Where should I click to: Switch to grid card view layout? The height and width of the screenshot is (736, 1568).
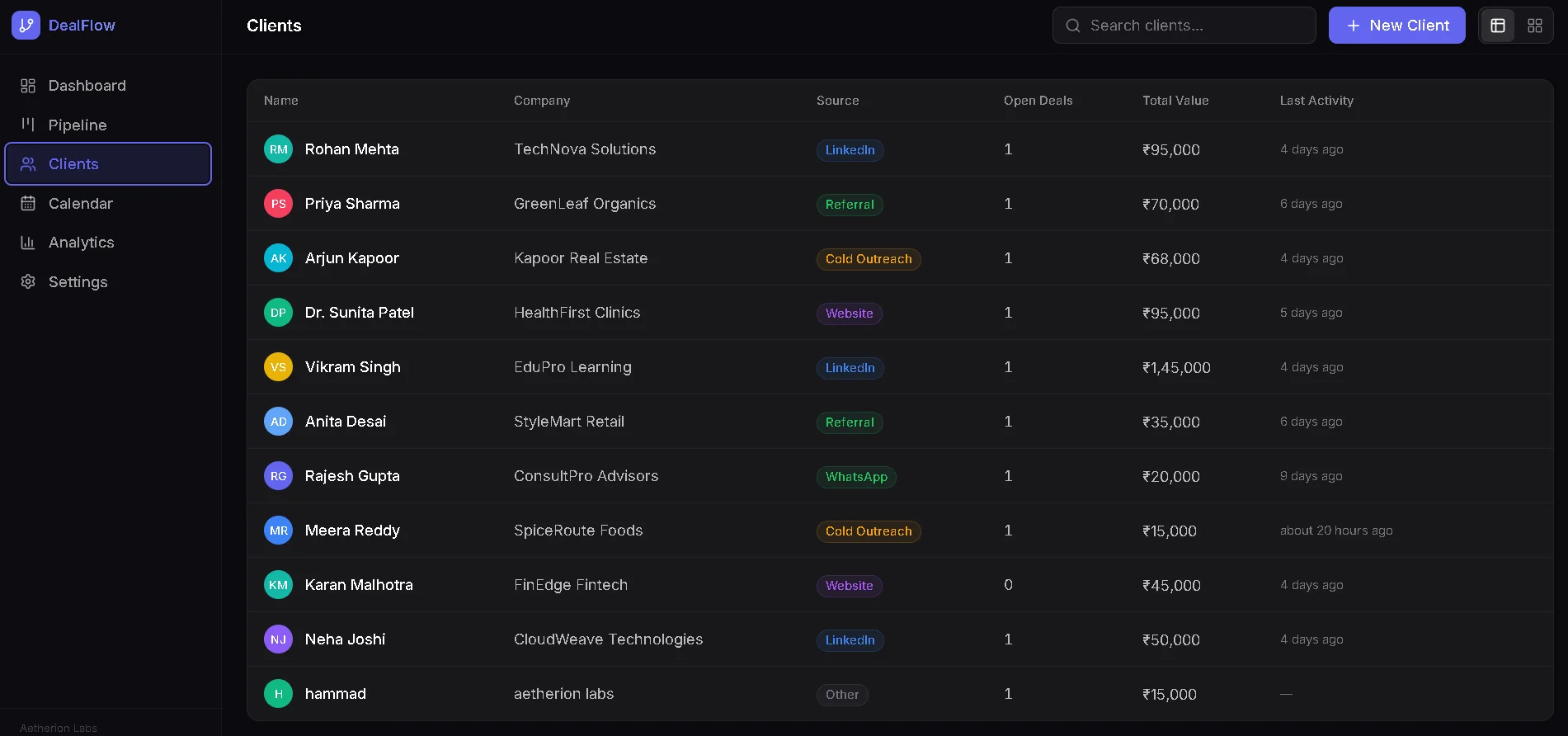[1535, 26]
